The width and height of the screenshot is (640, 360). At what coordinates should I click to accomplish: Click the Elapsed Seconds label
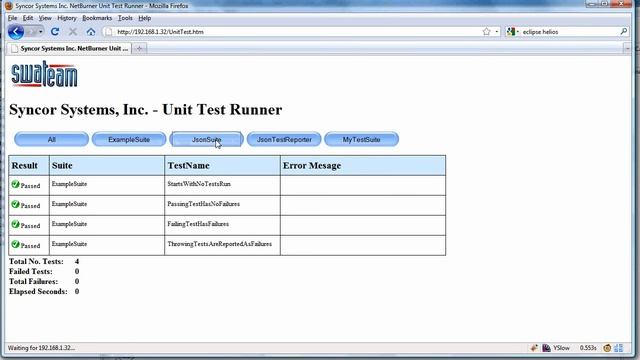tap(38, 291)
